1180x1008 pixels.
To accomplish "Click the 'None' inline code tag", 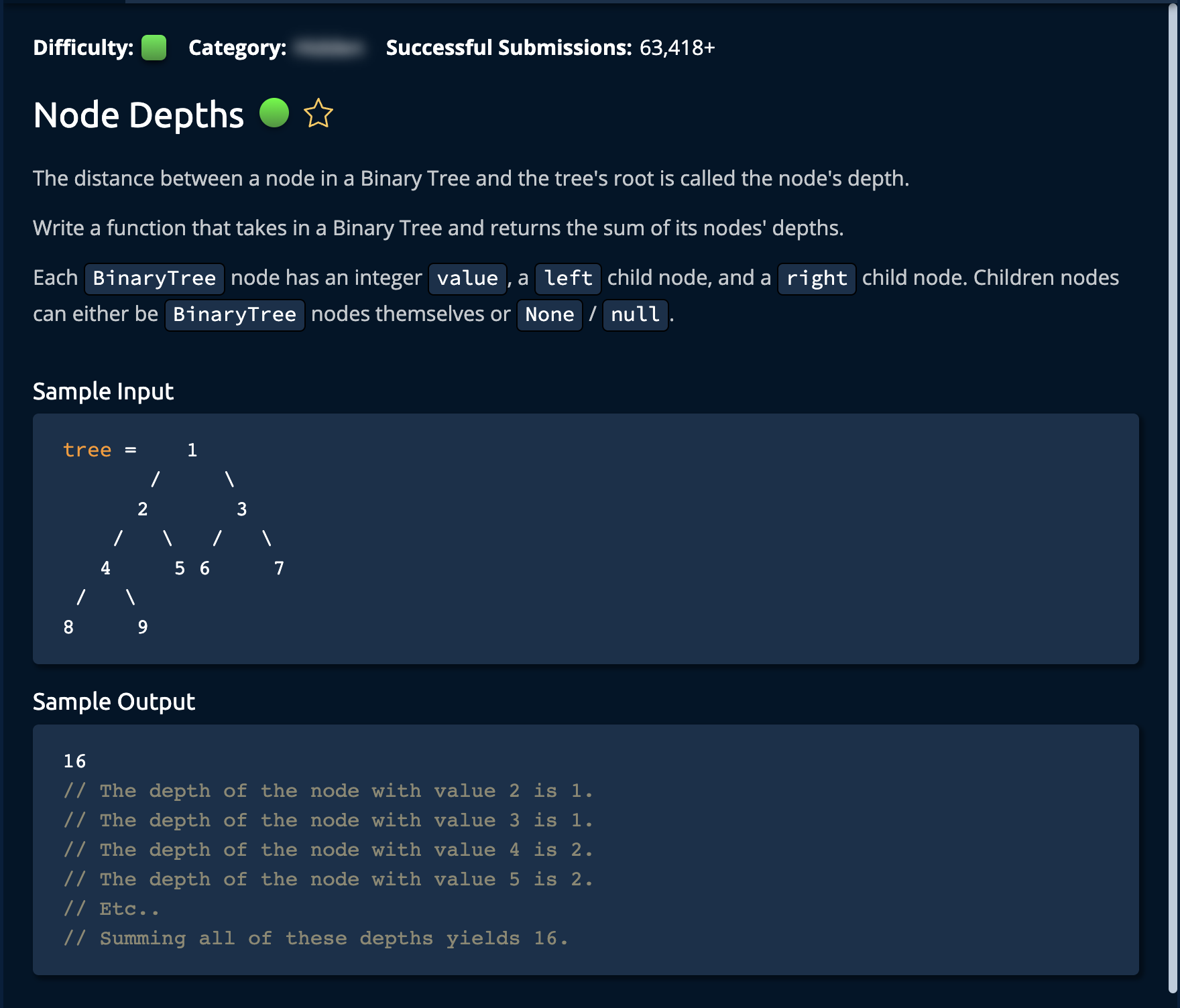I will [x=549, y=314].
